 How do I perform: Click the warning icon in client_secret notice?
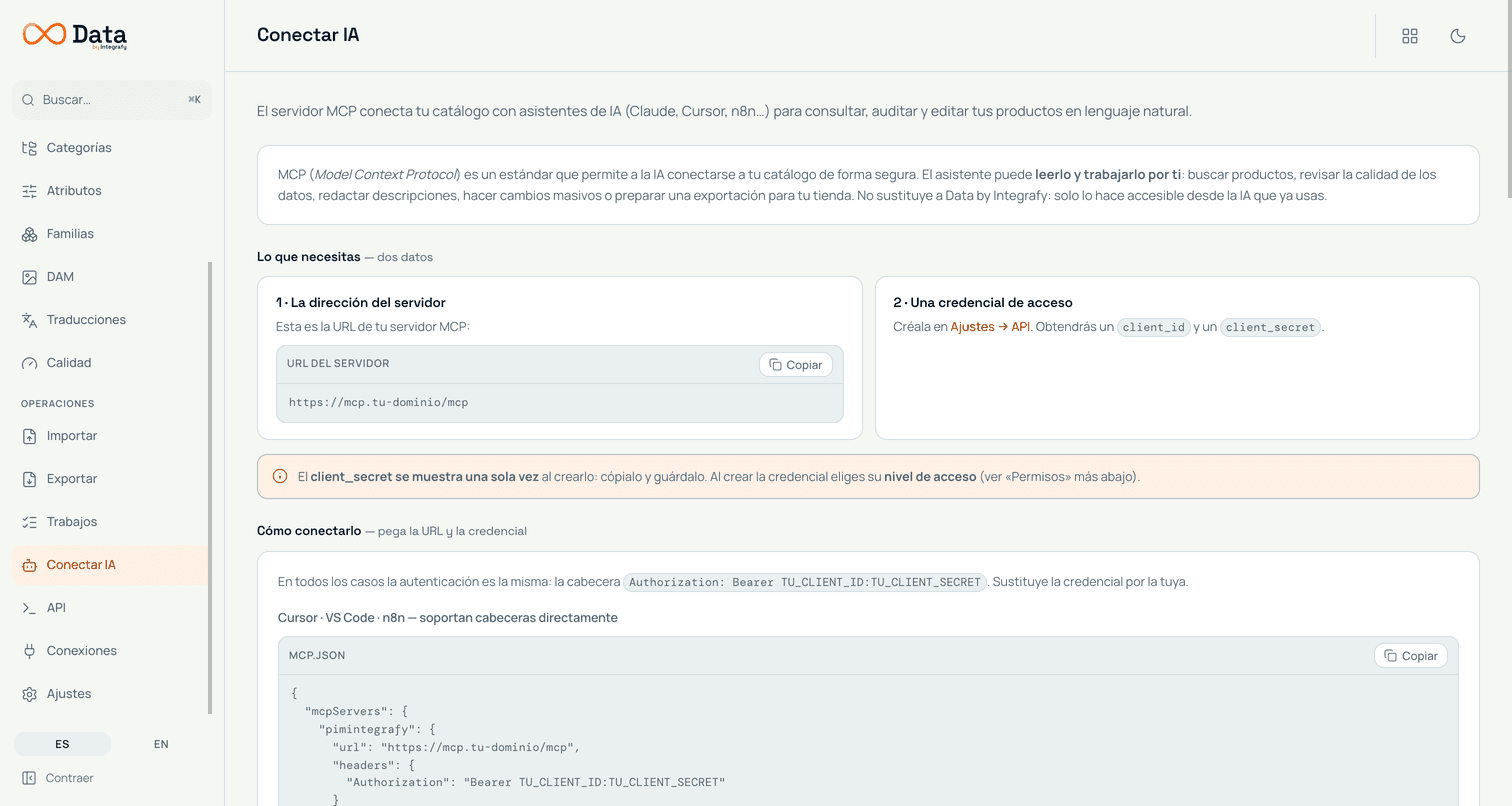[x=280, y=477]
